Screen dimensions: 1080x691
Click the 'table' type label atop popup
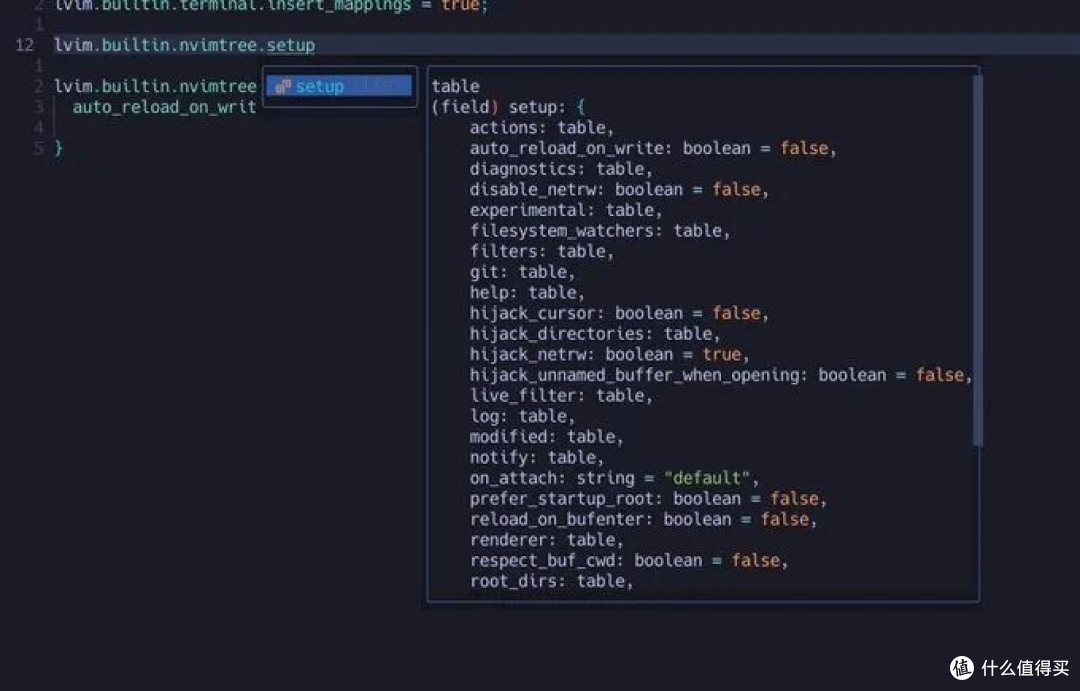[455, 86]
